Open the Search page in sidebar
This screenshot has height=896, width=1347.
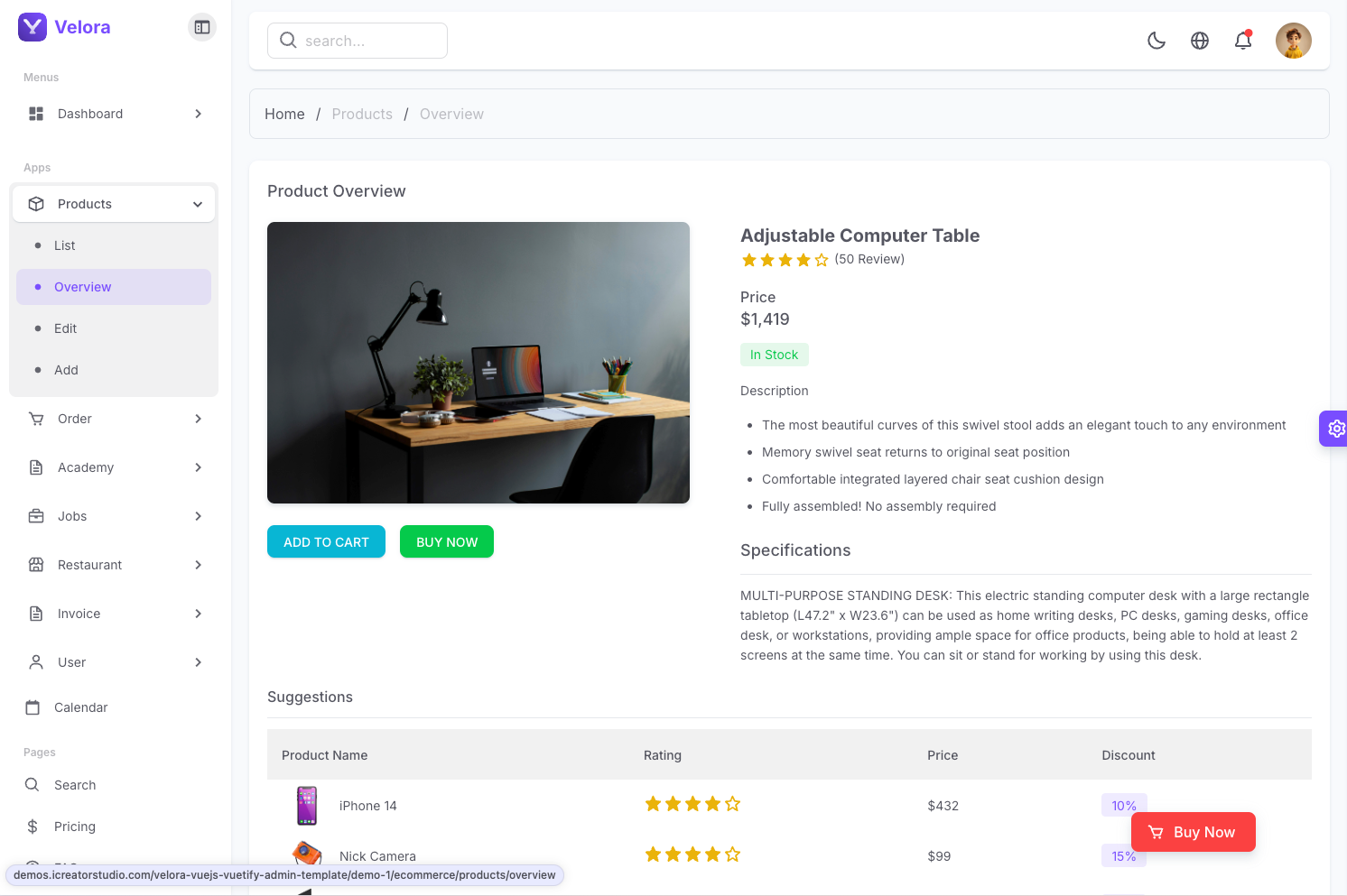coord(75,785)
